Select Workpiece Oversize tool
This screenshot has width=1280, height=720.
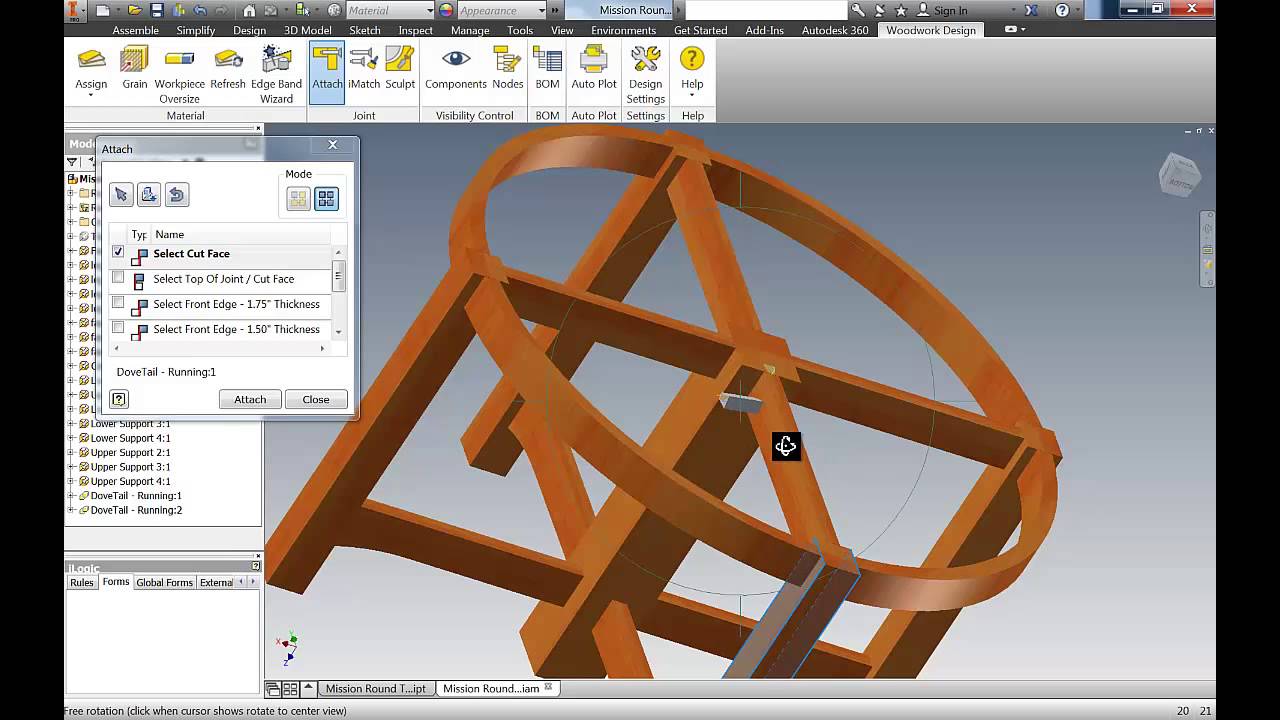point(179,74)
